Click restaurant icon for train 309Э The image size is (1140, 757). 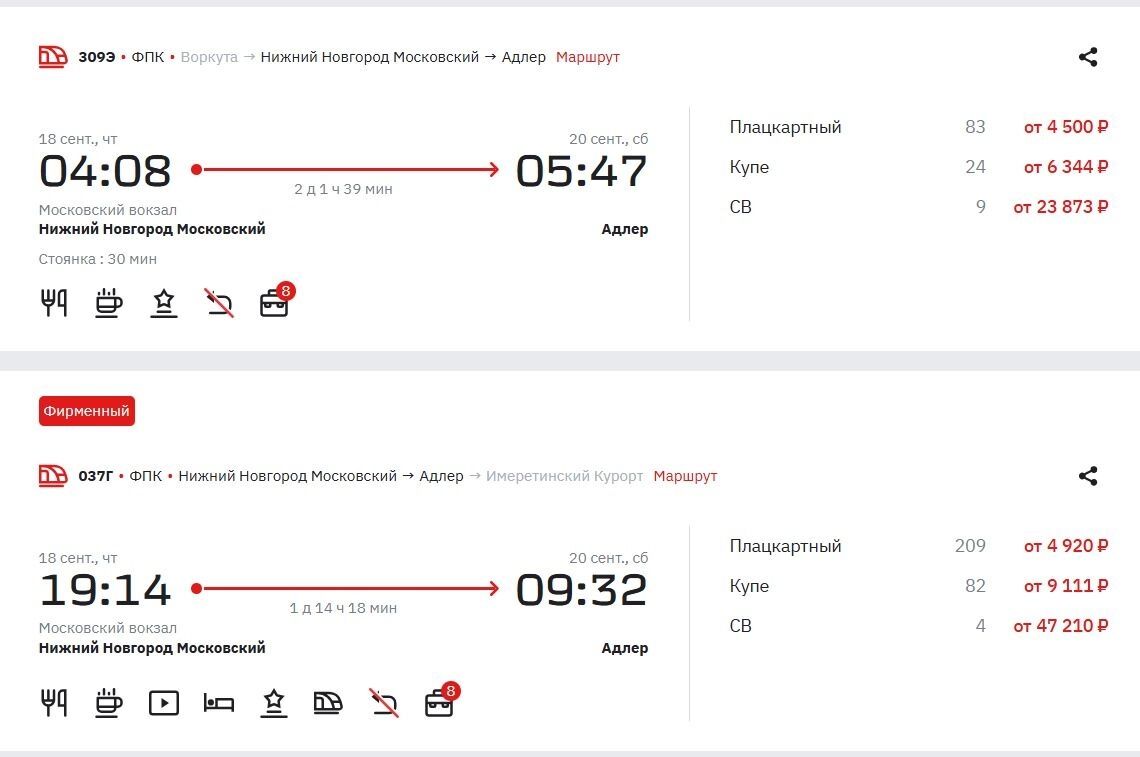click(x=54, y=303)
